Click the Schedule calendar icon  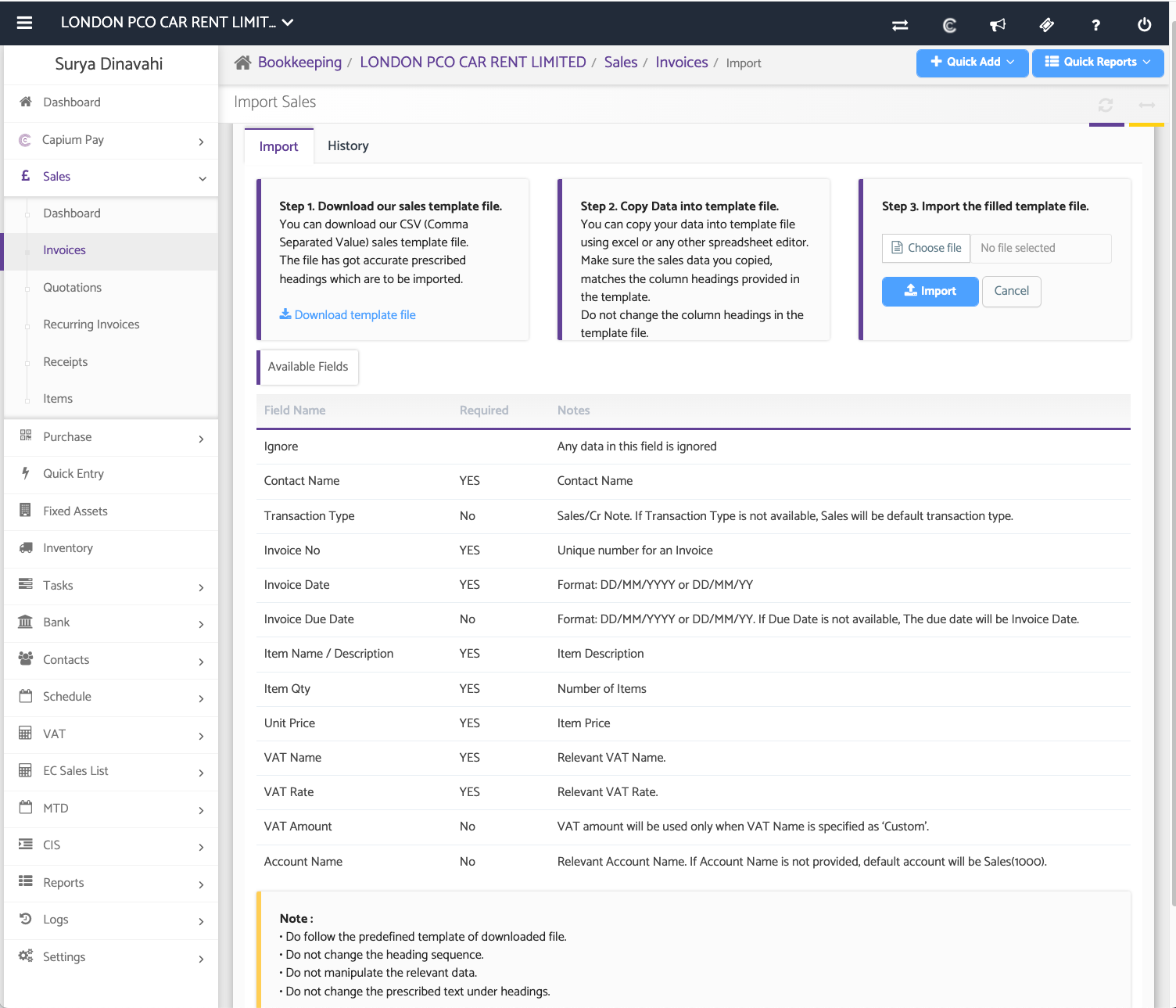pyautogui.click(x=26, y=696)
